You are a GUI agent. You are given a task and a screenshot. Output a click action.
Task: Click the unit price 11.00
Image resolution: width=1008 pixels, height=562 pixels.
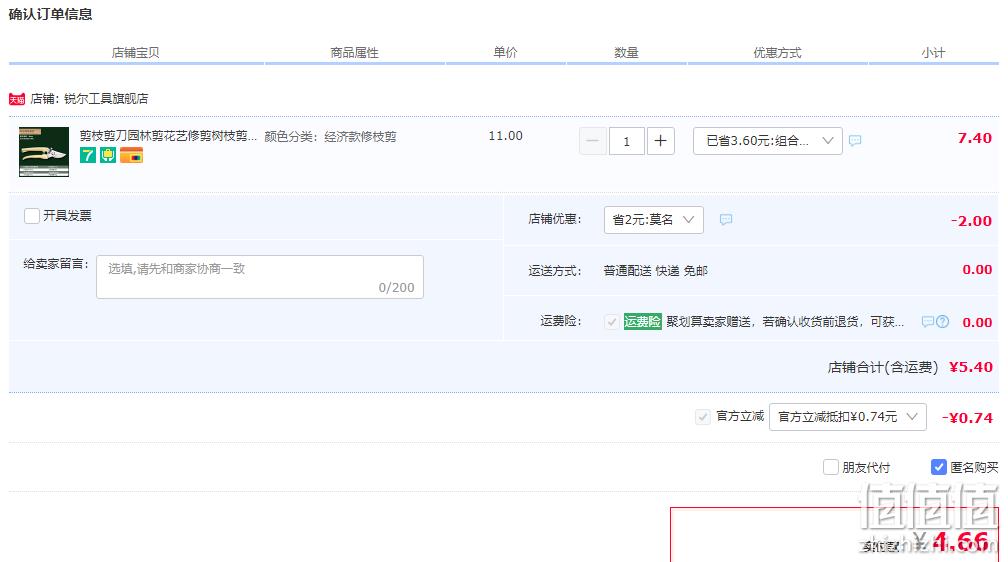tap(505, 136)
